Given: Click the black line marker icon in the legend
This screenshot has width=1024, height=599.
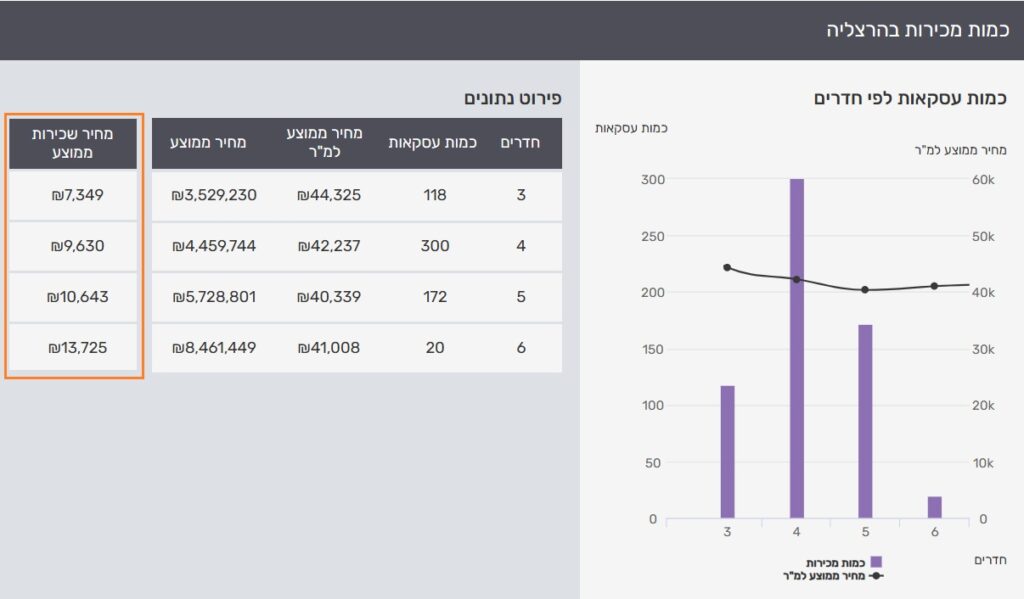Looking at the screenshot, I should coord(876,576).
